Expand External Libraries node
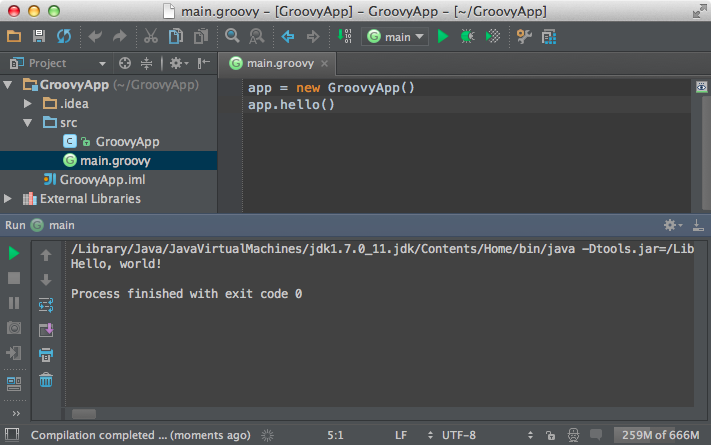Viewport: 711px width, 445px height. pyautogui.click(x=8, y=199)
